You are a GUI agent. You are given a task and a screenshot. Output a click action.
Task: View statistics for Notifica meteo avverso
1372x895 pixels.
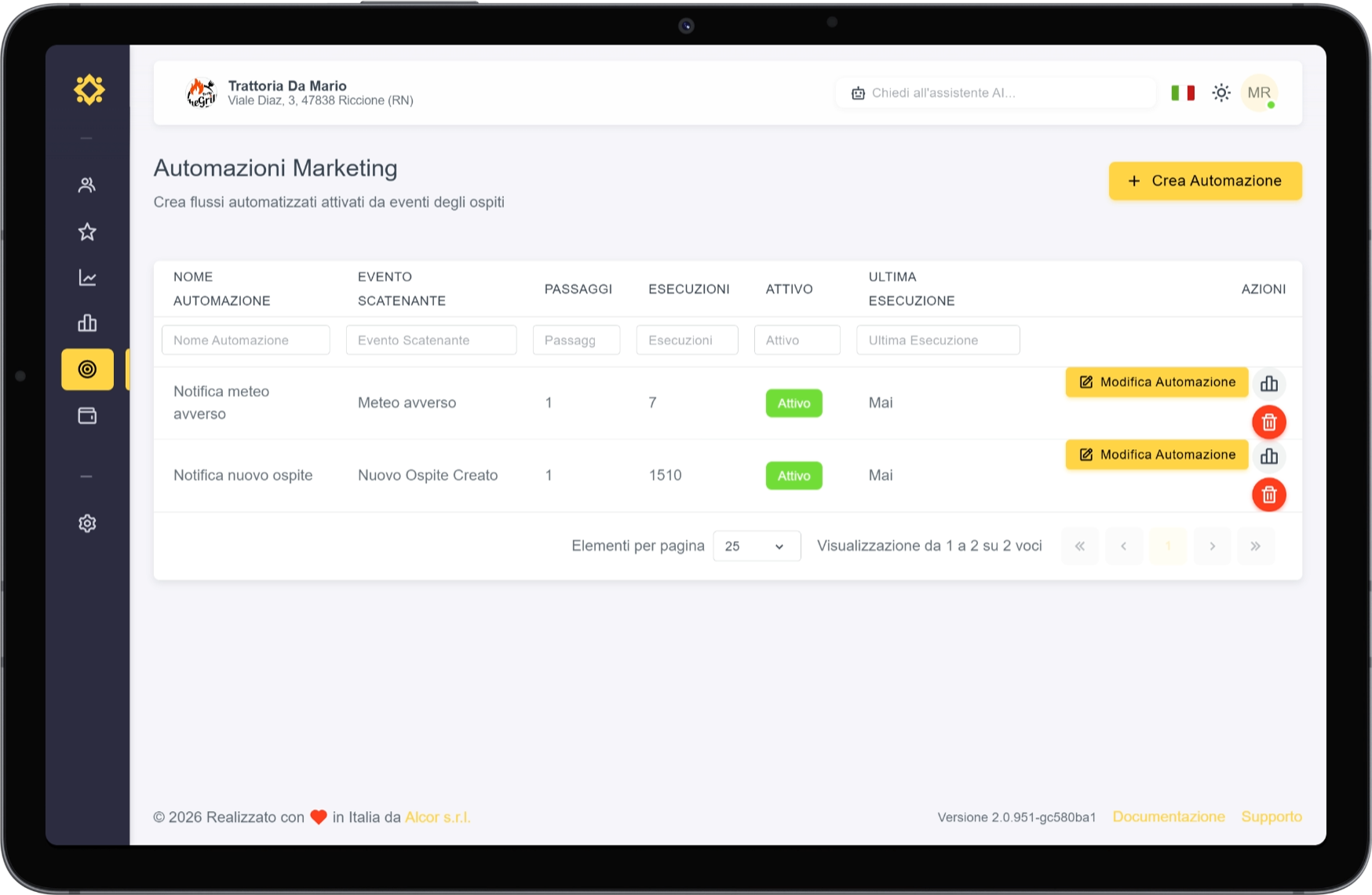(1269, 384)
